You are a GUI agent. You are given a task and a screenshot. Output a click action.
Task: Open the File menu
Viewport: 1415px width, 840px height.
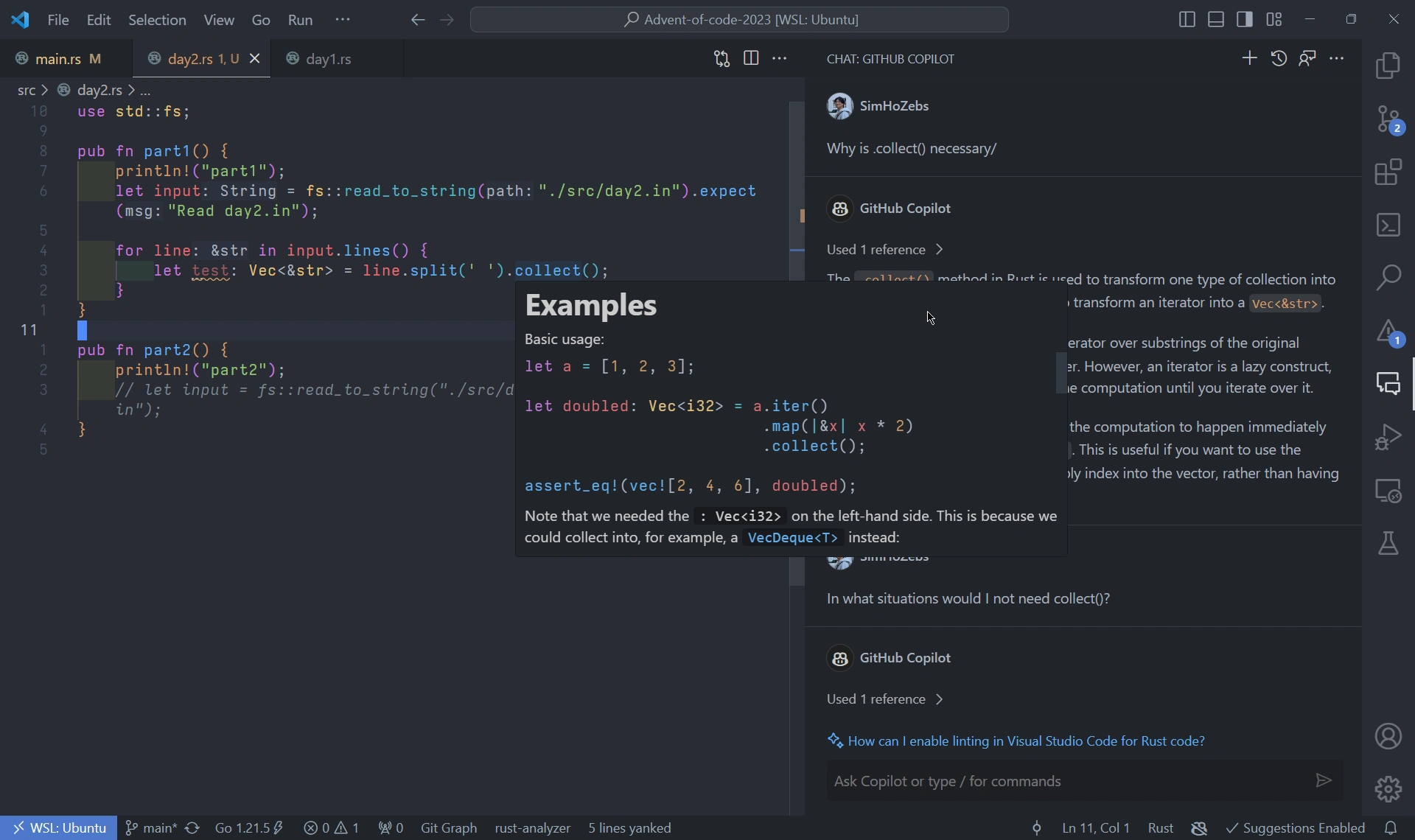coord(58,20)
